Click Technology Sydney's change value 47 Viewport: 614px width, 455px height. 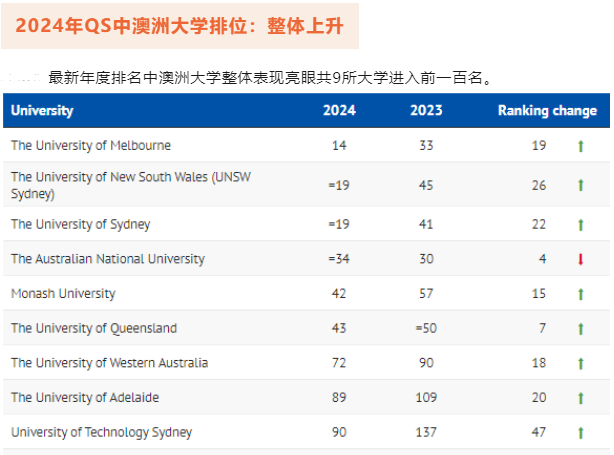(539, 432)
